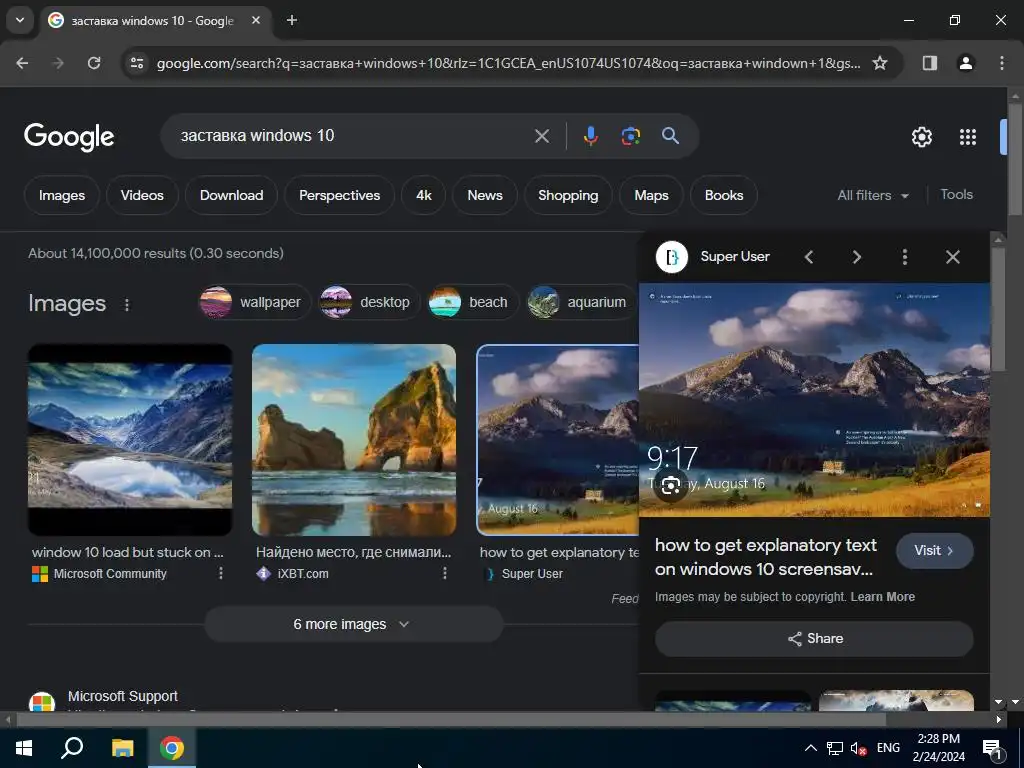Image resolution: width=1024 pixels, height=768 pixels.
Task: Search by image using Google Lens icon
Action: point(630,136)
